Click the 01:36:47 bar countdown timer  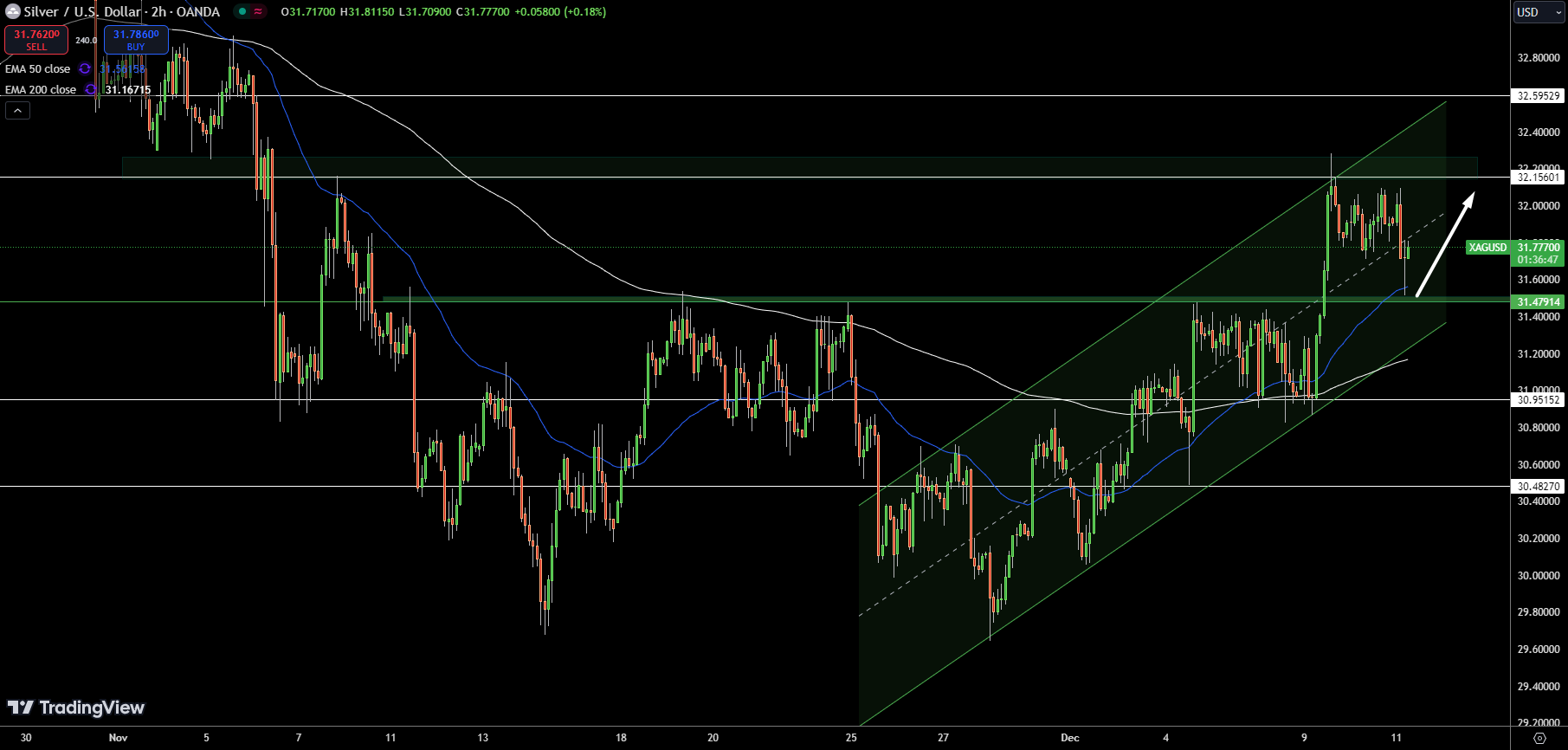click(1539, 260)
